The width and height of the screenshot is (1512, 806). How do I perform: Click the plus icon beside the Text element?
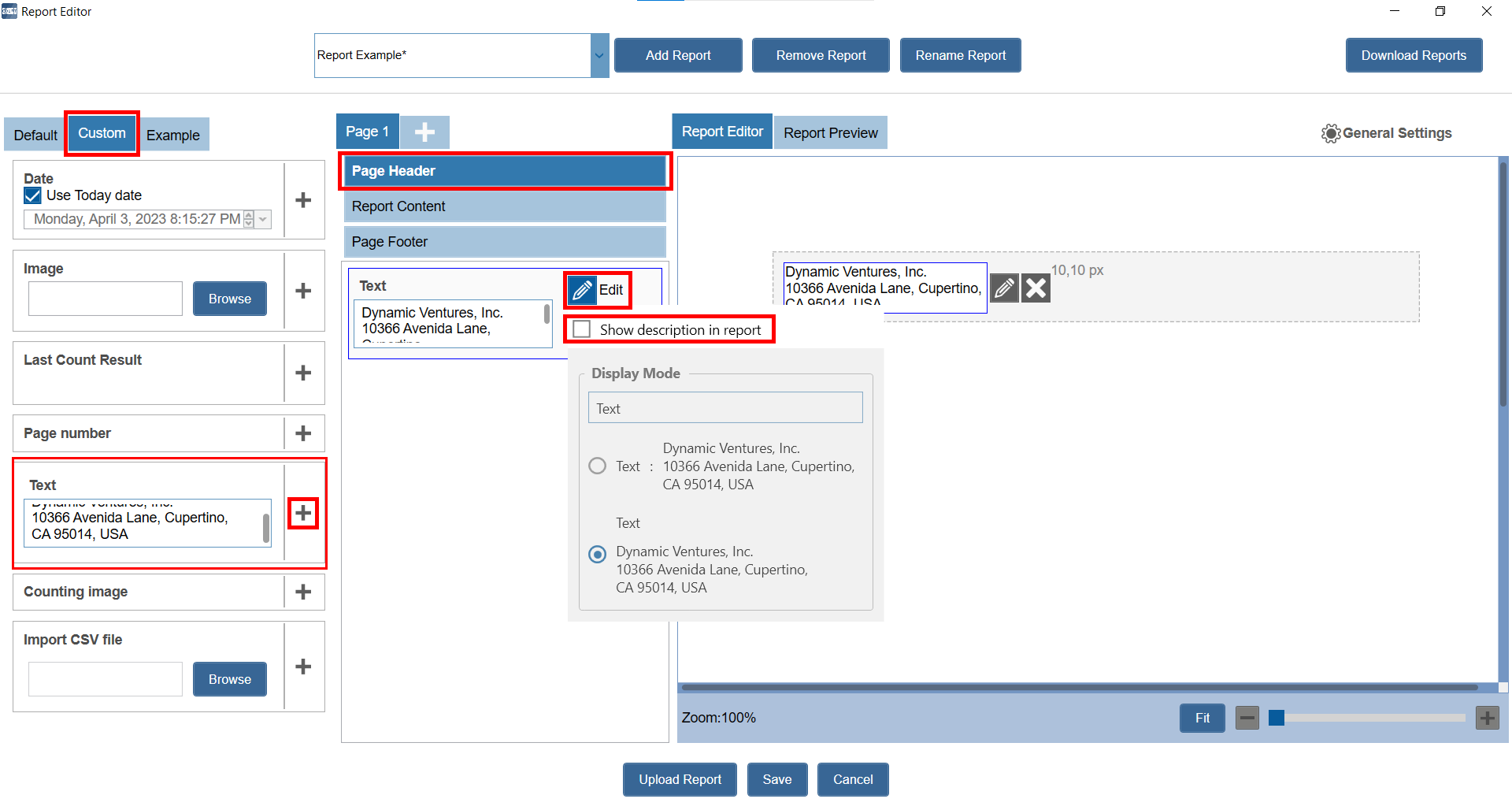pos(303,514)
